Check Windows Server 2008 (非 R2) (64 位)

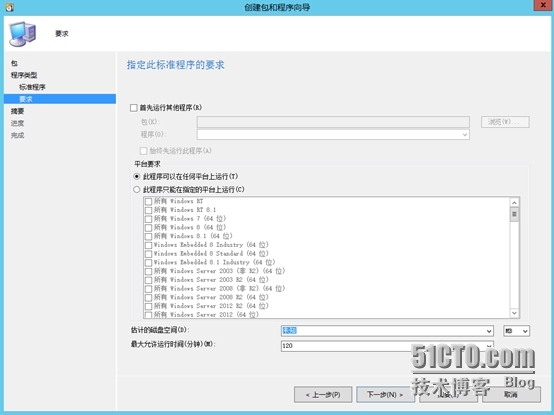click(149, 289)
